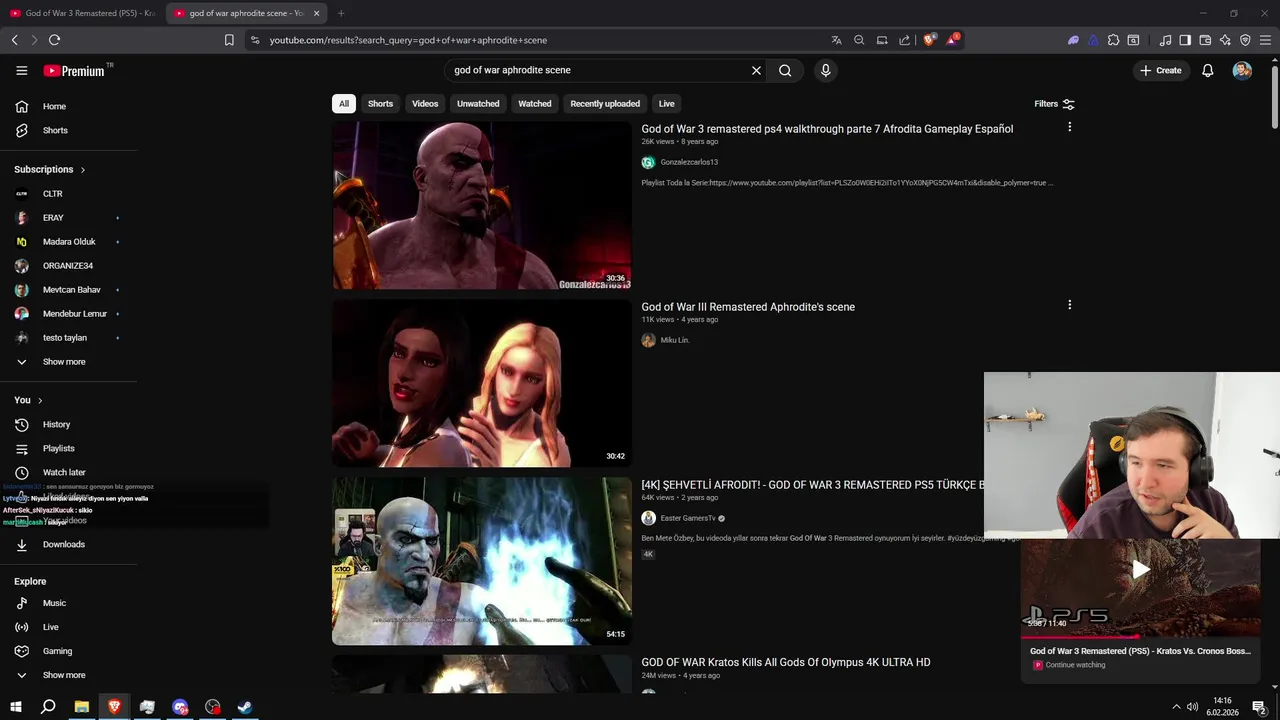Toggle browser sidebar panel icon

click(1185, 40)
